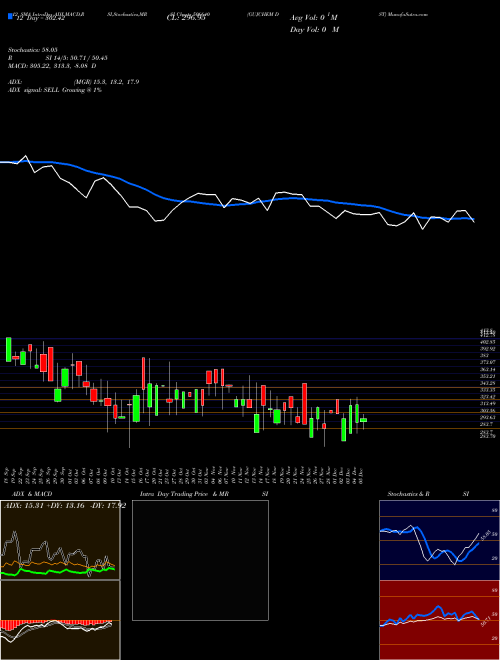The image size is (500, 660).
Task: Click the 'Avg Vol: 0 M' label
Action: point(314,18)
